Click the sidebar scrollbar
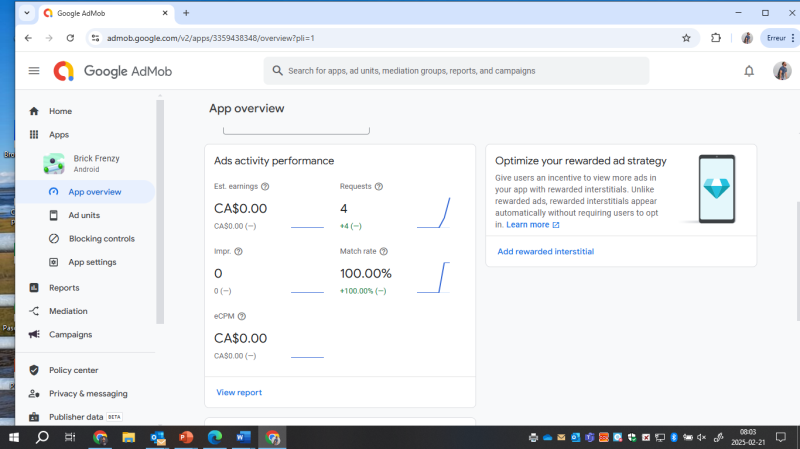 pos(160,212)
